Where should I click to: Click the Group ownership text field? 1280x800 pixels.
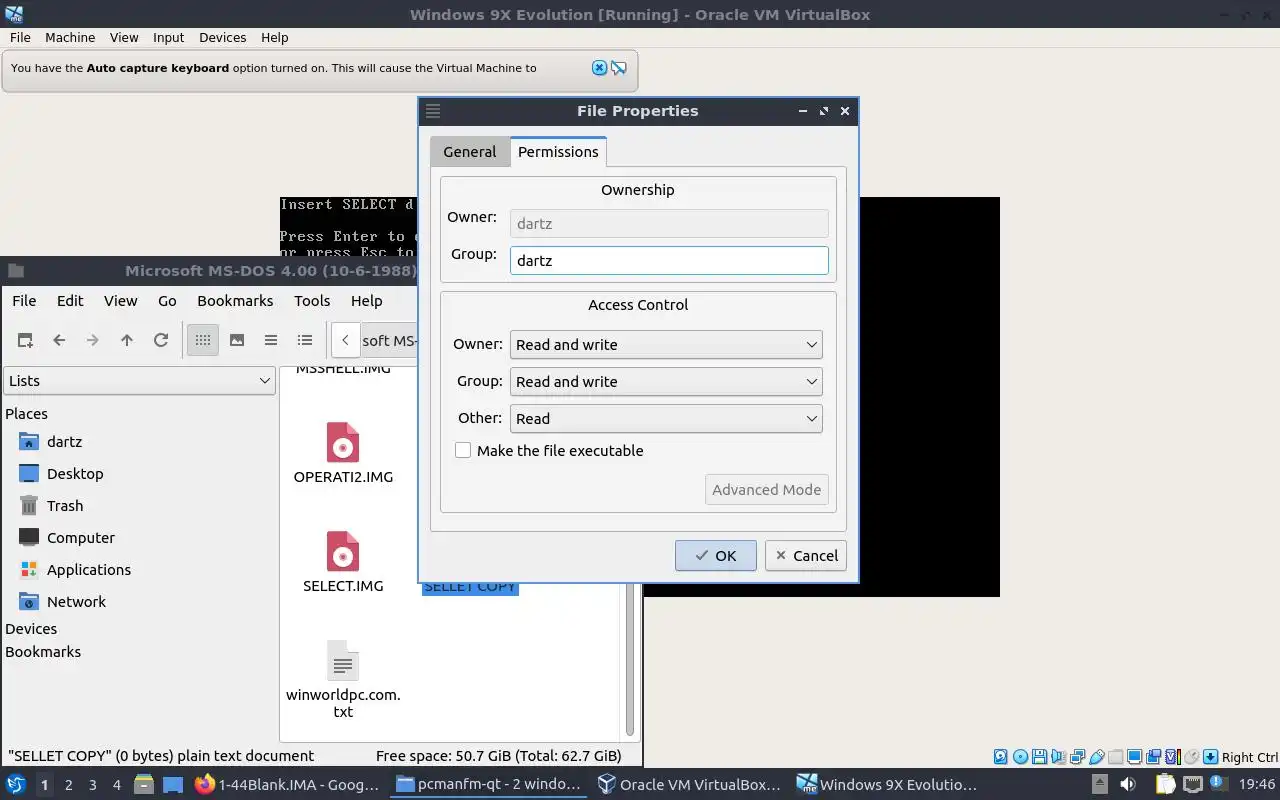pyautogui.click(x=669, y=260)
